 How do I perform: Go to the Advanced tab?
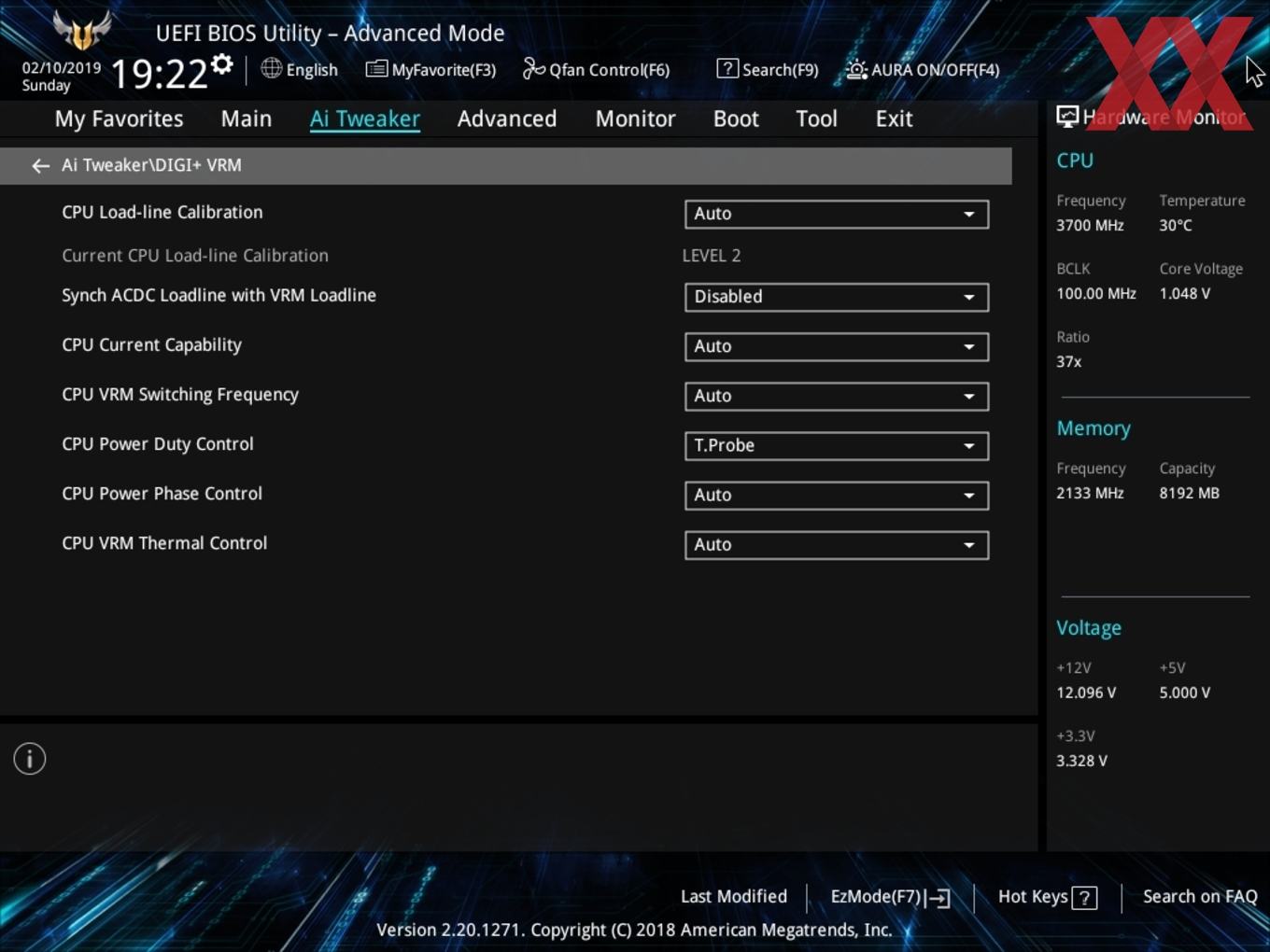[x=507, y=119]
